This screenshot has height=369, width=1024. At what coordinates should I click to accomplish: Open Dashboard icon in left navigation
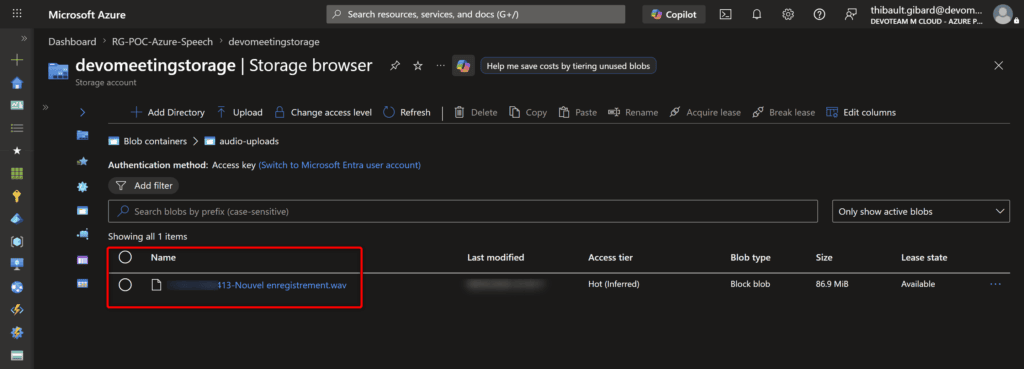(x=18, y=105)
